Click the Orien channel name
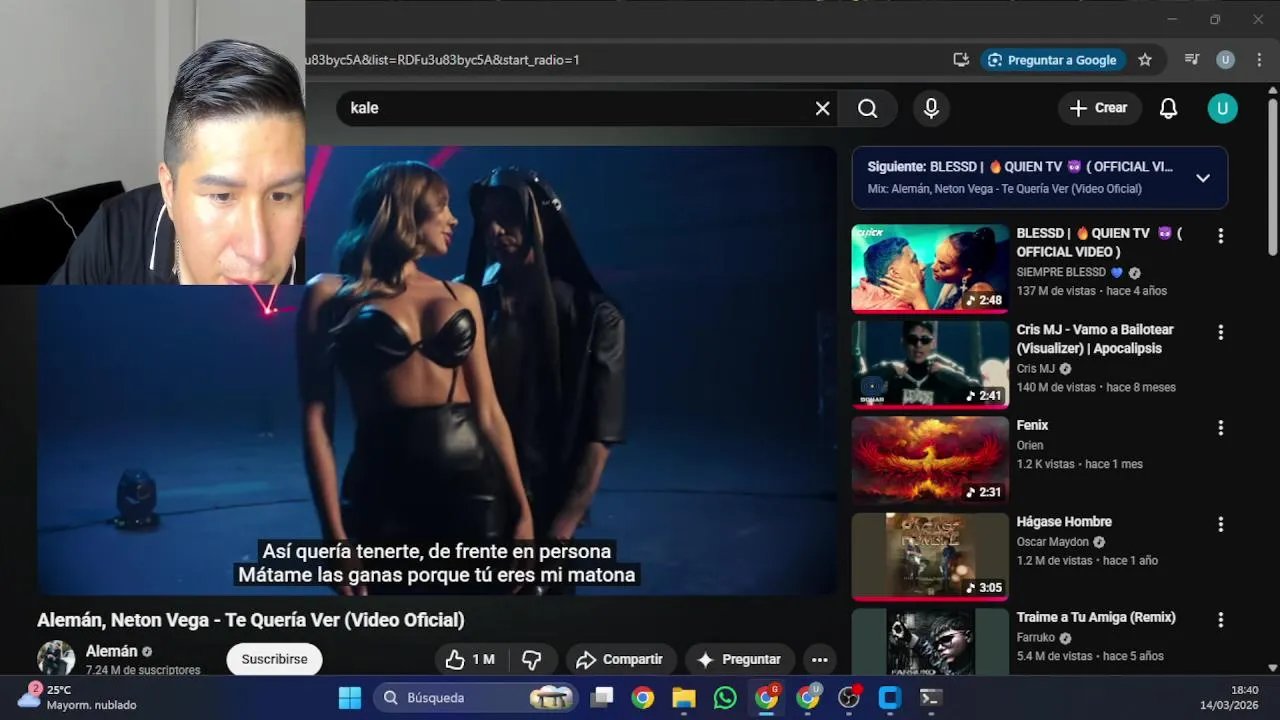 [1030, 446]
